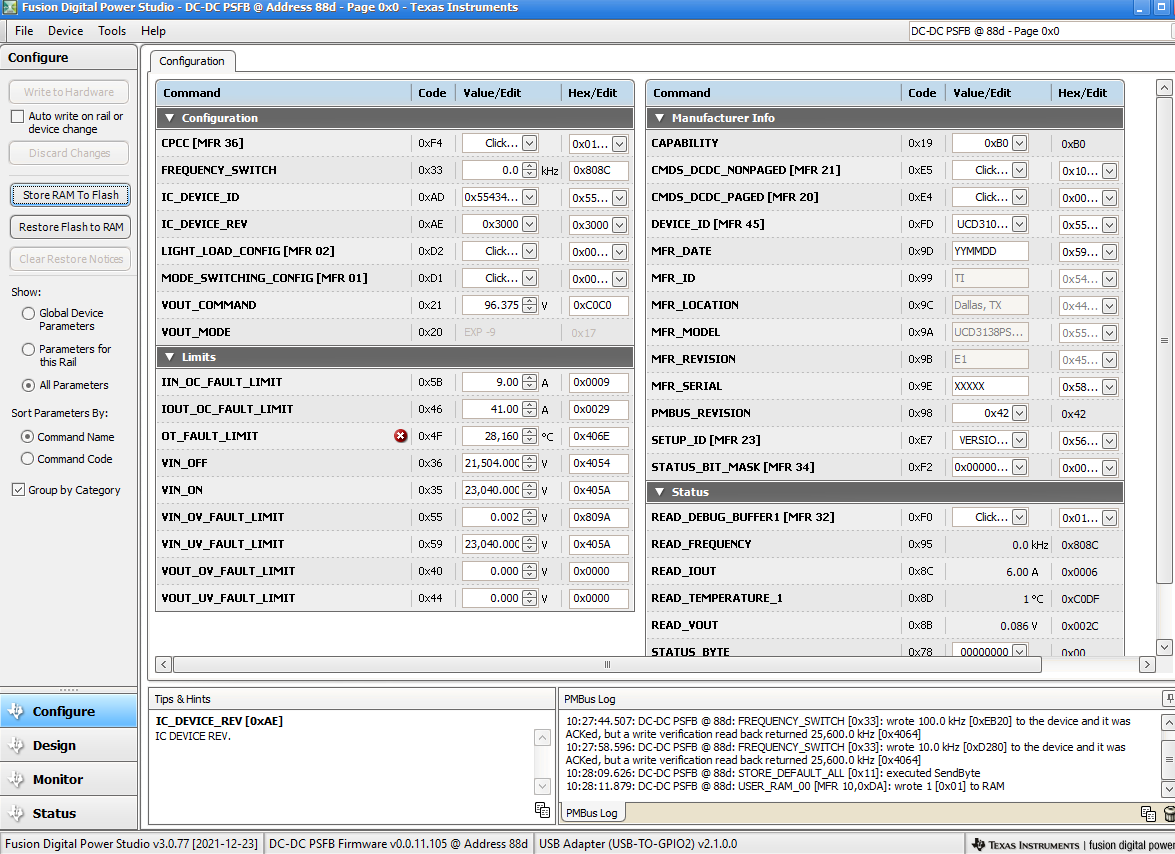Click the red error icon on OT_FAULT_LIMIT
This screenshot has width=1175, height=854.
coord(401,436)
